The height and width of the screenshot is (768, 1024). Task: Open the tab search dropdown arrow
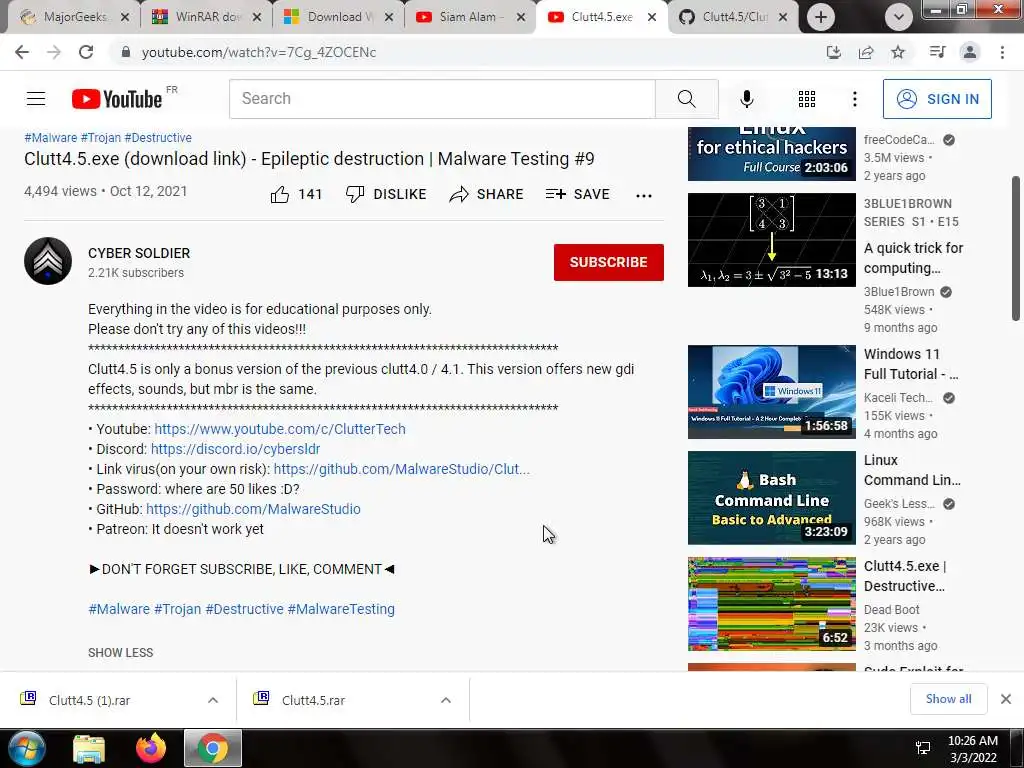(899, 17)
